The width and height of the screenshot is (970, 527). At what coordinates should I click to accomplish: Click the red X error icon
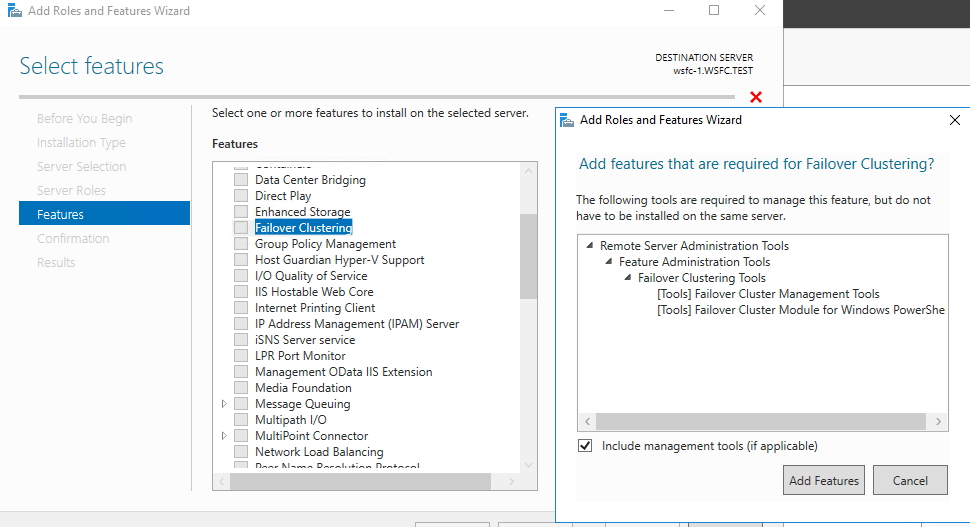tap(756, 97)
